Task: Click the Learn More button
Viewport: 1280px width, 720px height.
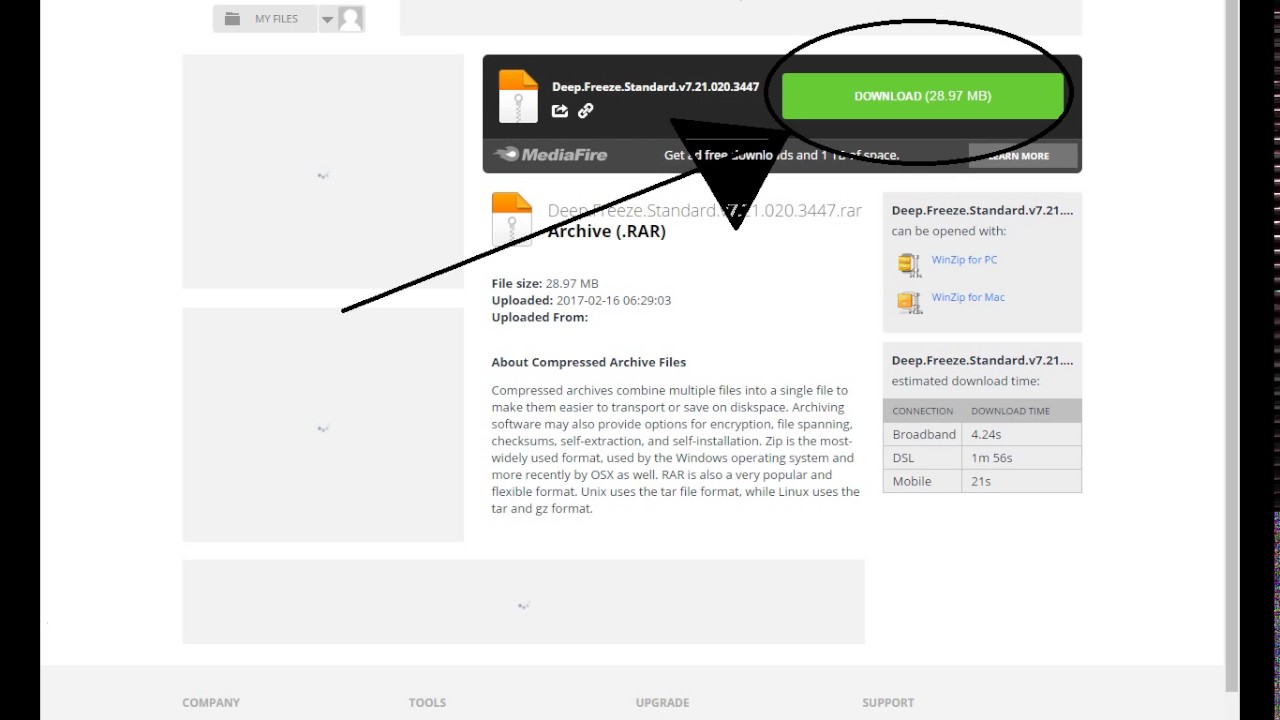Action: pos(1022,156)
